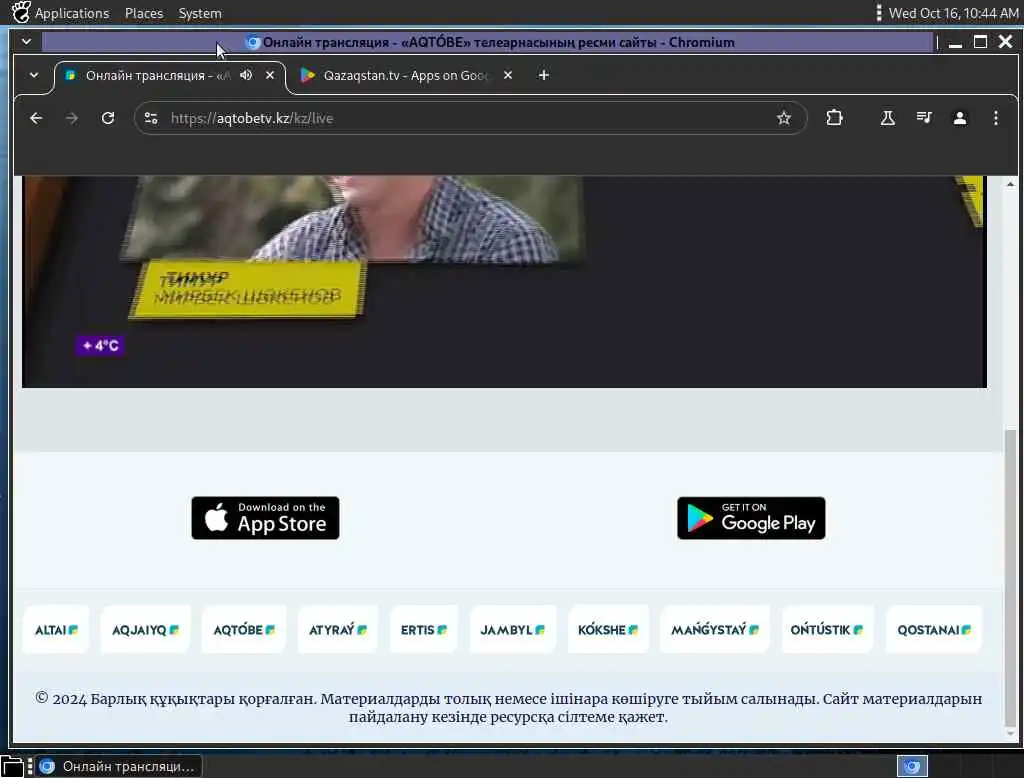Switch to Онлайн трансляция tab
The image size is (1024, 778).
click(x=157, y=75)
